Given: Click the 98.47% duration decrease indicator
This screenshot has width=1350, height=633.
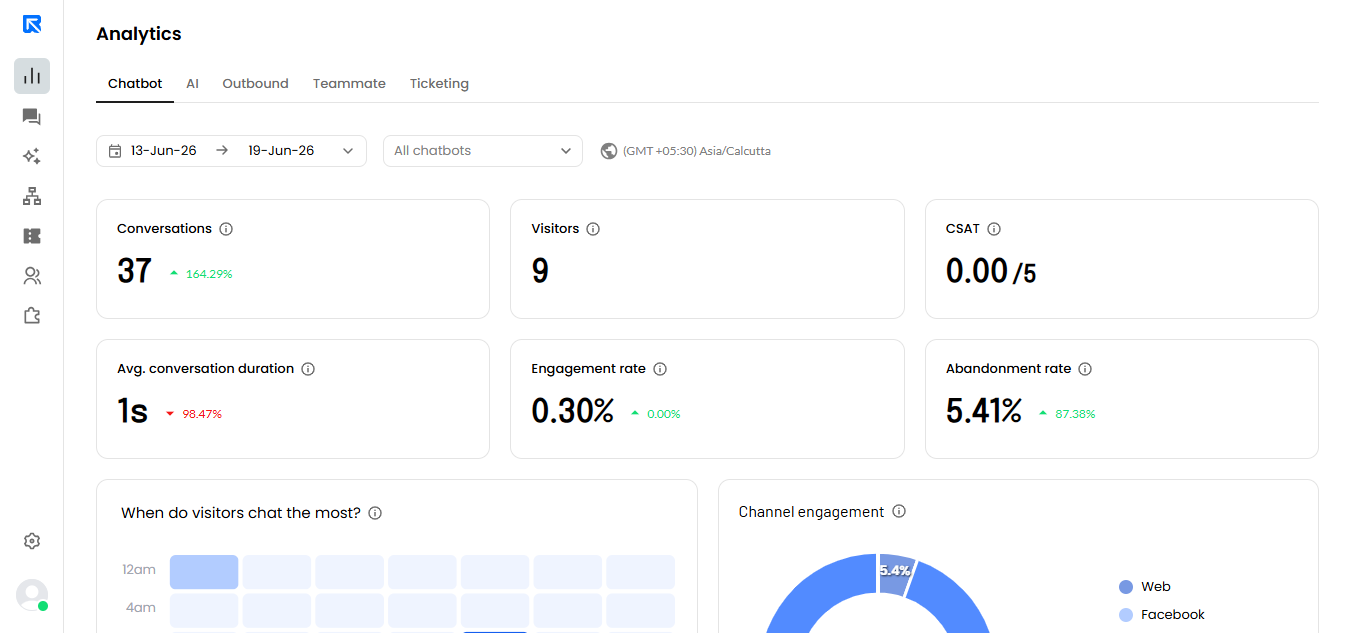Looking at the screenshot, I should tap(194, 414).
